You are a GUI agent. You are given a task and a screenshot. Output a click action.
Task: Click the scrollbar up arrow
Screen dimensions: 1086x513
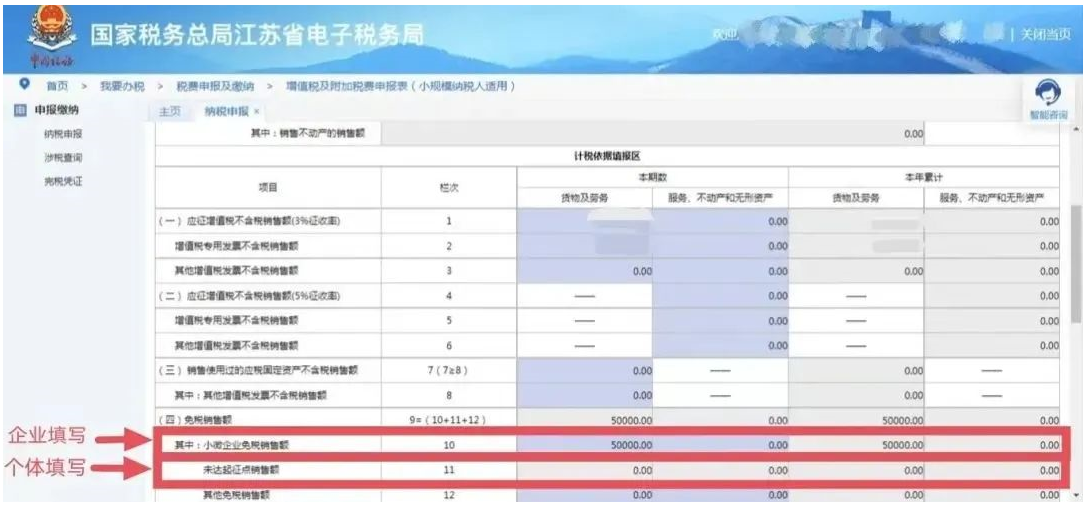click(1075, 130)
